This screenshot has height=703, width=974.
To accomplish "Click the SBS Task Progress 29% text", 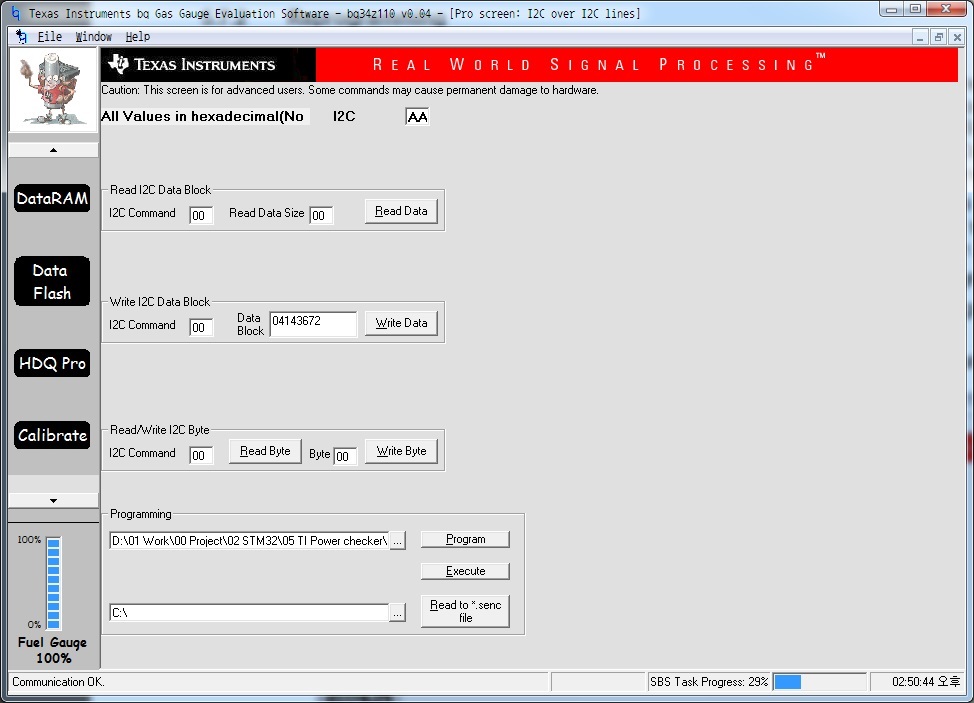I will coord(709,682).
